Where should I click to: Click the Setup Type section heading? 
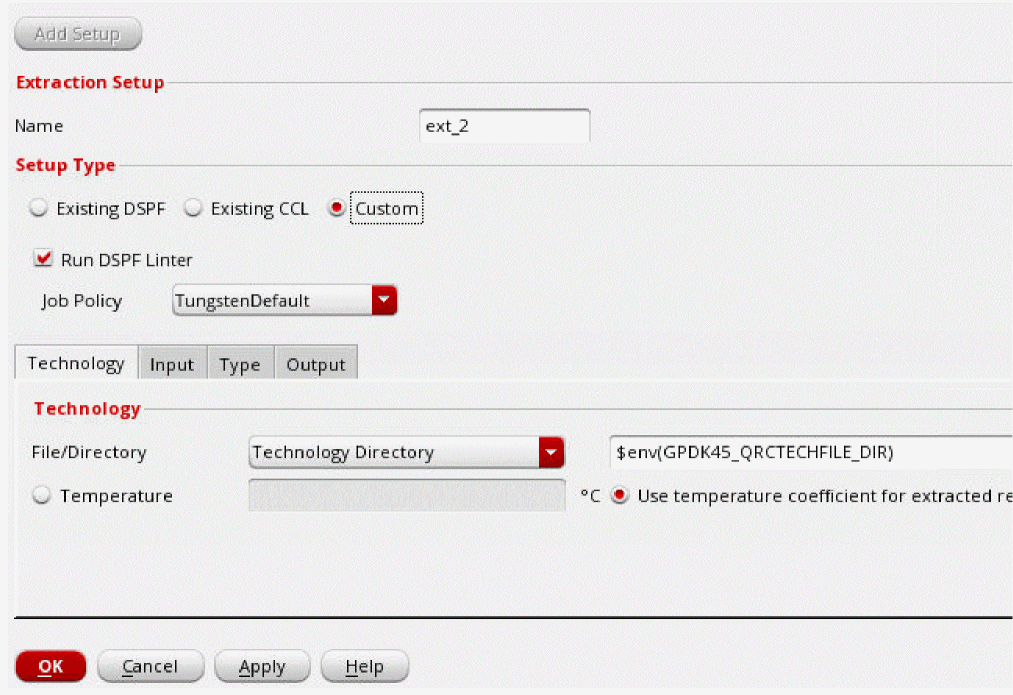[x=65, y=165]
